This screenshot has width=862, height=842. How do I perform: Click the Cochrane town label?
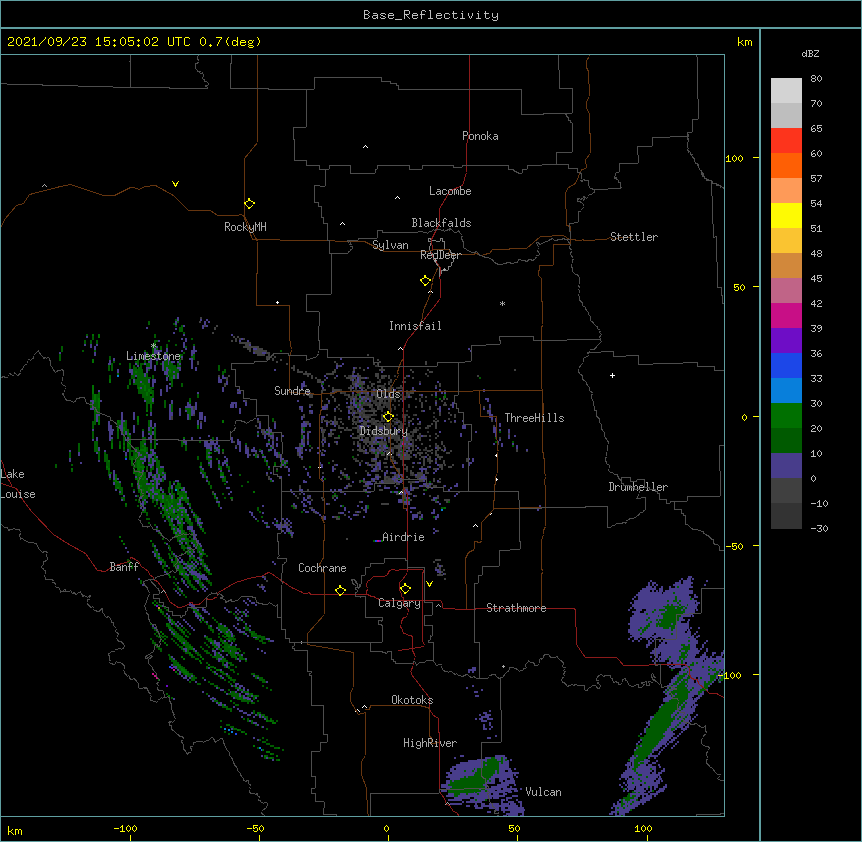[322, 568]
